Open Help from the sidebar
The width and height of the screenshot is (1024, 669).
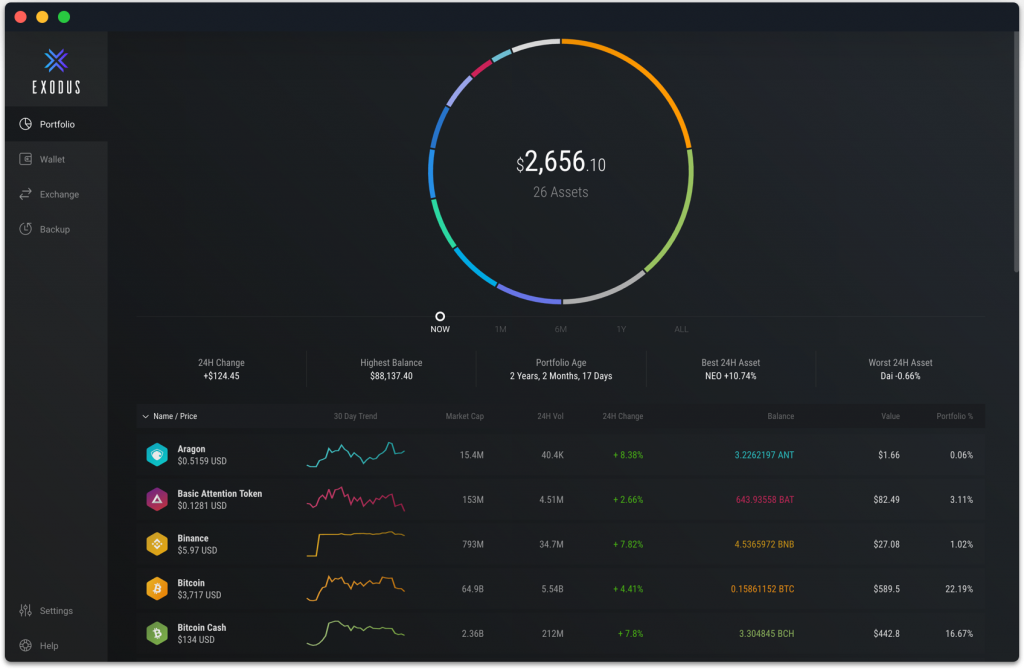pyautogui.click(x=56, y=645)
